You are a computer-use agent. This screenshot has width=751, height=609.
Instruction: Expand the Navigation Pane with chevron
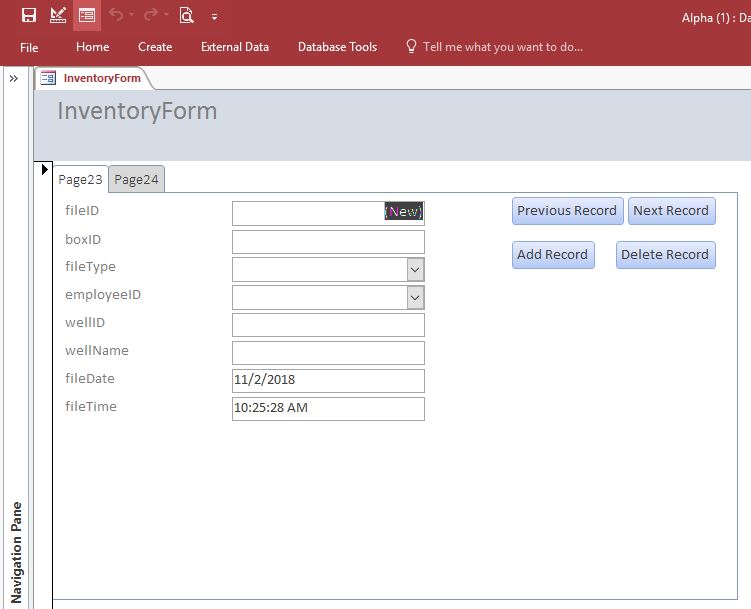[14, 78]
